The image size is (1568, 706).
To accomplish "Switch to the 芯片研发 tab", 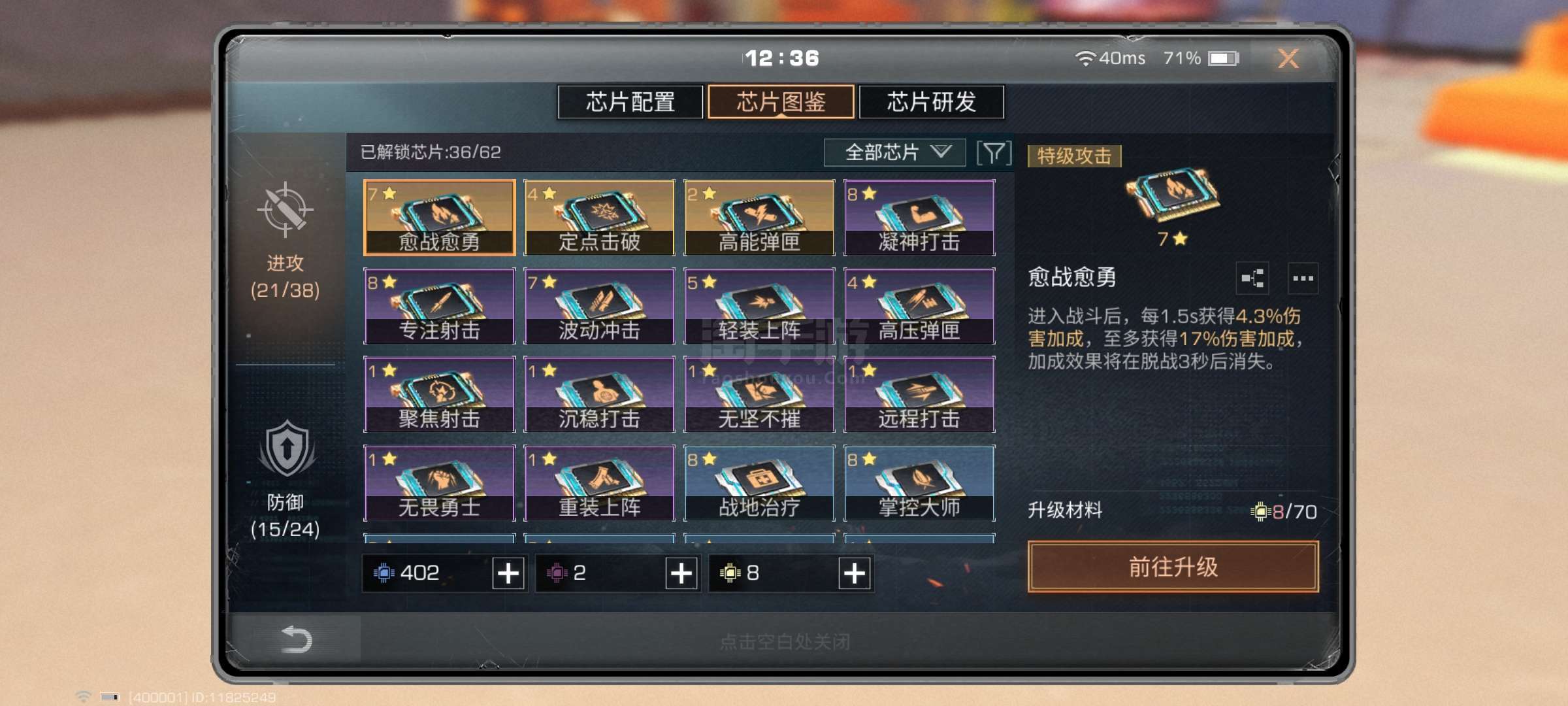I will 932,102.
